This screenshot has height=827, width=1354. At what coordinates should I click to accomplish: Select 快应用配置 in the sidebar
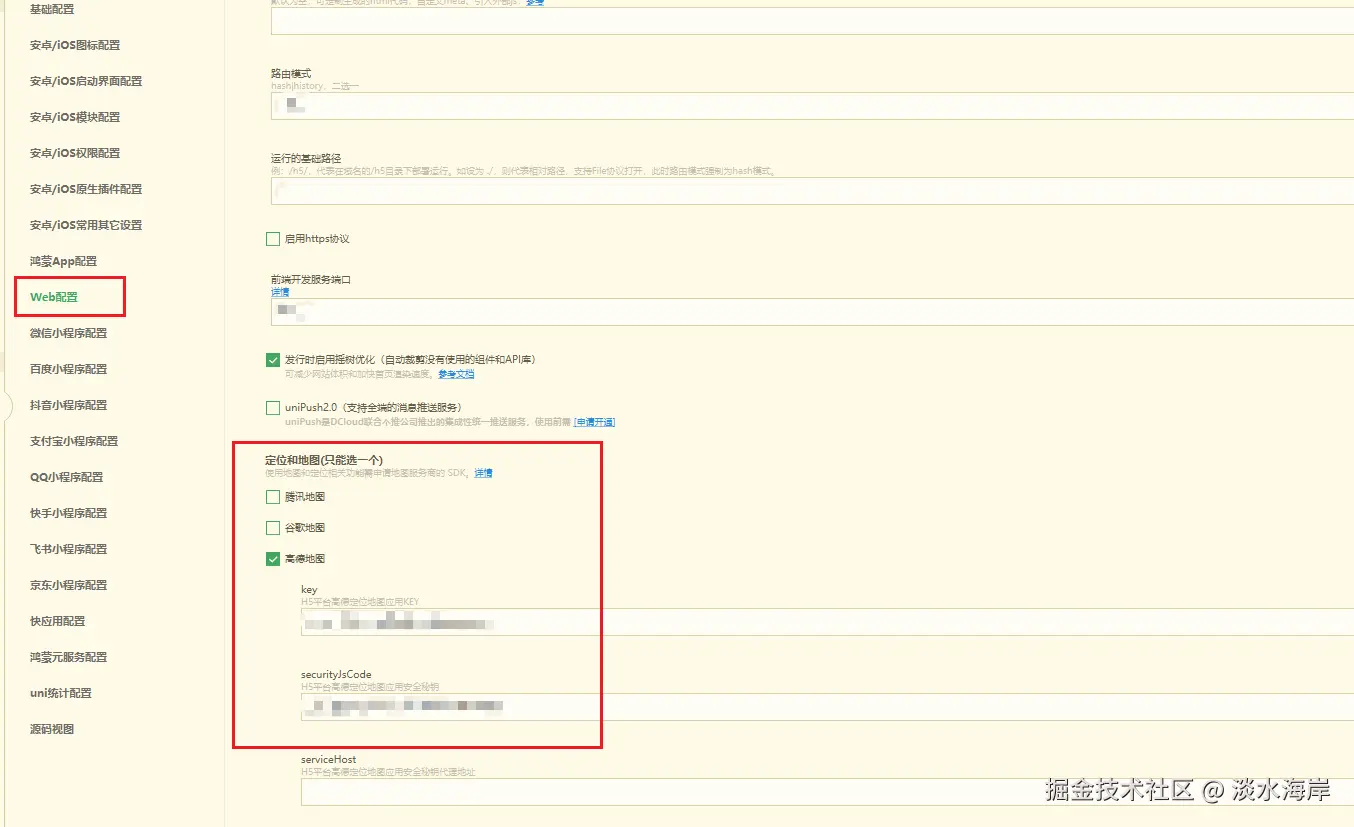click(x=58, y=621)
